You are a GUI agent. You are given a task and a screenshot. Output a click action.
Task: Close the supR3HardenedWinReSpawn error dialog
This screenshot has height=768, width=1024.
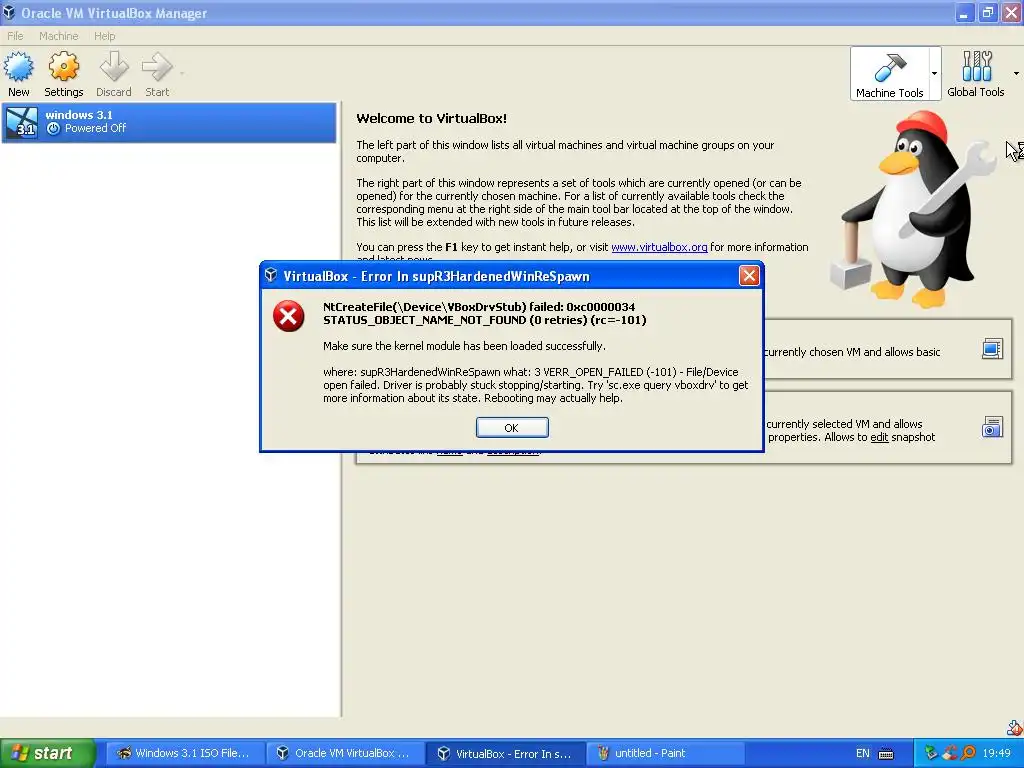point(749,276)
